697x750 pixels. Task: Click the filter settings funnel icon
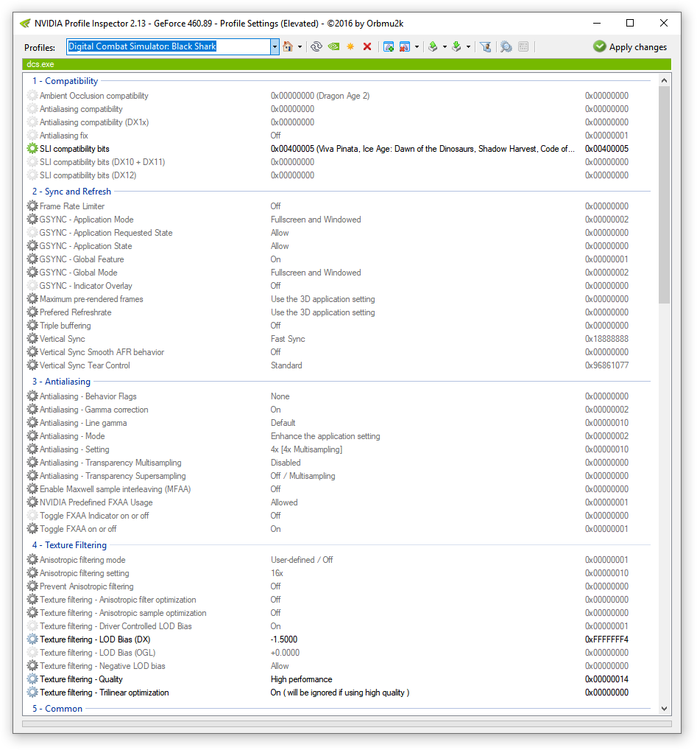pyautogui.click(x=486, y=46)
